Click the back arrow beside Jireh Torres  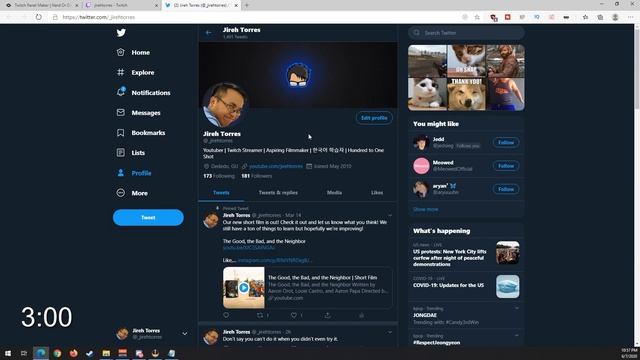[209, 33]
